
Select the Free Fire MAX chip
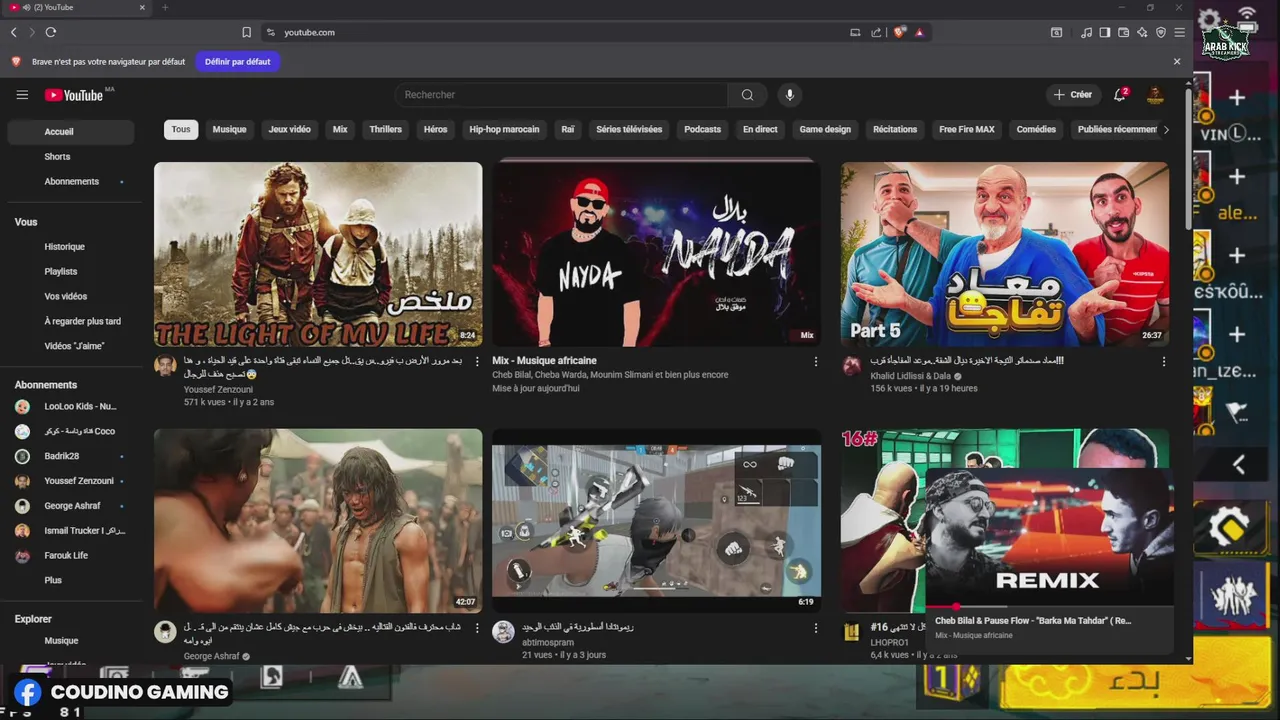click(x=967, y=129)
